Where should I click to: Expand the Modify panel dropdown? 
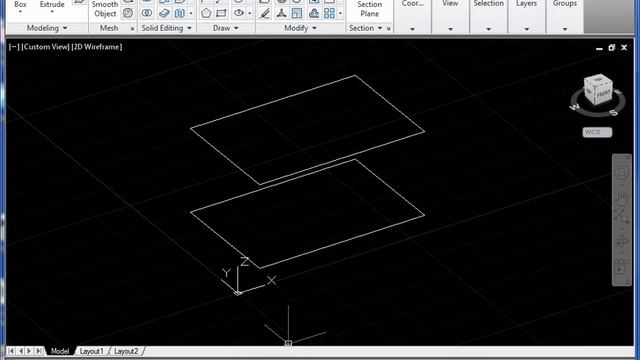[300, 28]
